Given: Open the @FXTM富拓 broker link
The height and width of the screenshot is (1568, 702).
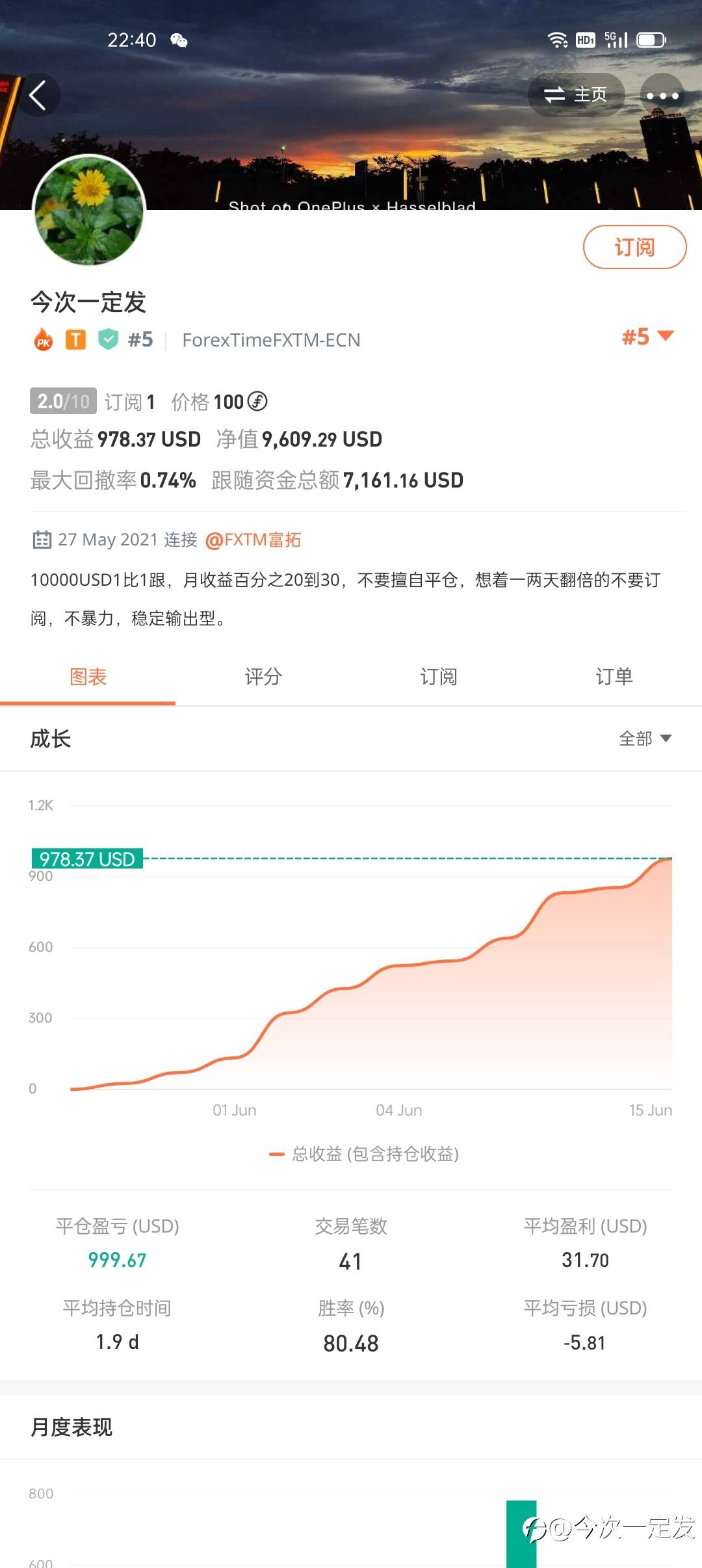Looking at the screenshot, I should pyautogui.click(x=253, y=540).
